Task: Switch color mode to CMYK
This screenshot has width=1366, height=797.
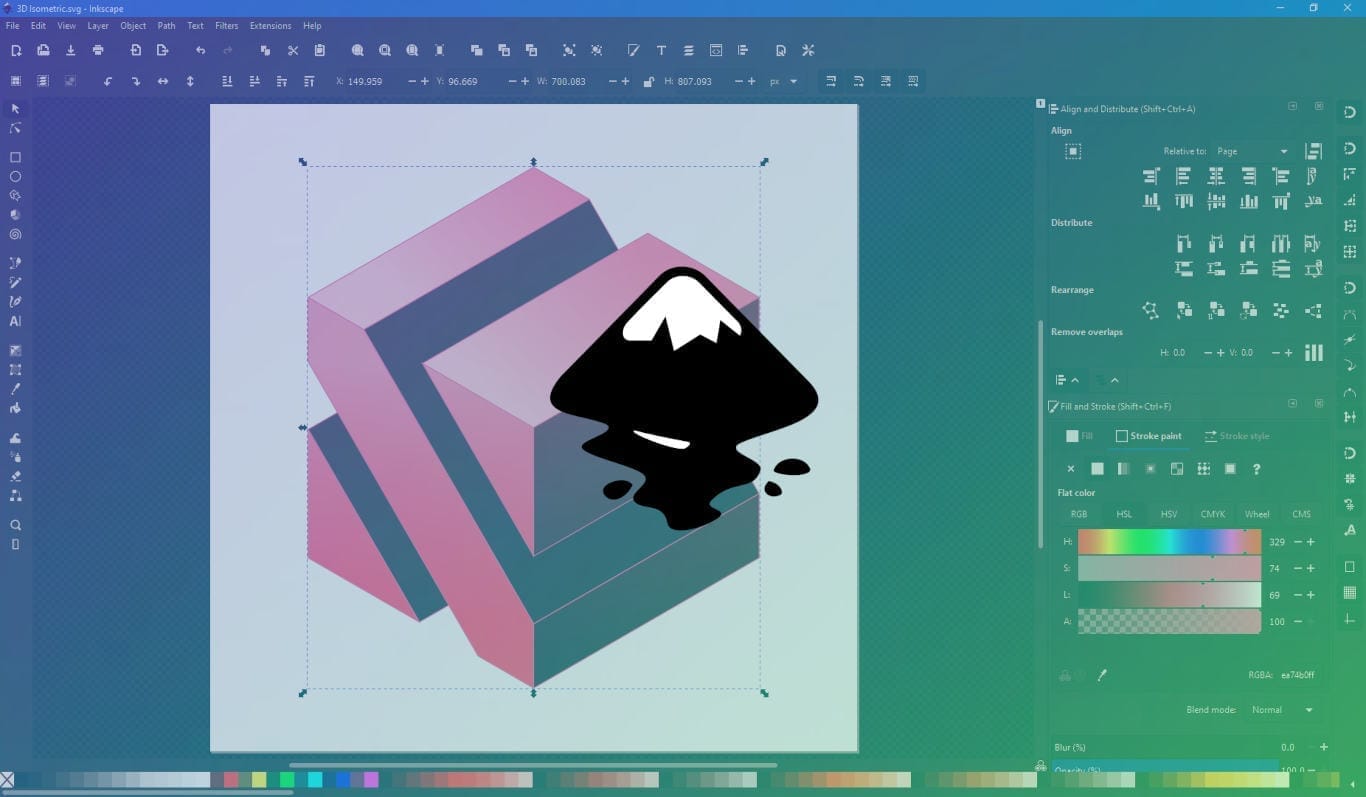Action: (1212, 513)
